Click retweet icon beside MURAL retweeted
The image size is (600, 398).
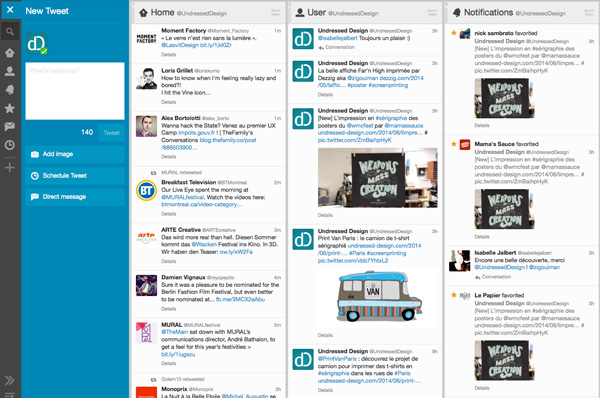153,173
